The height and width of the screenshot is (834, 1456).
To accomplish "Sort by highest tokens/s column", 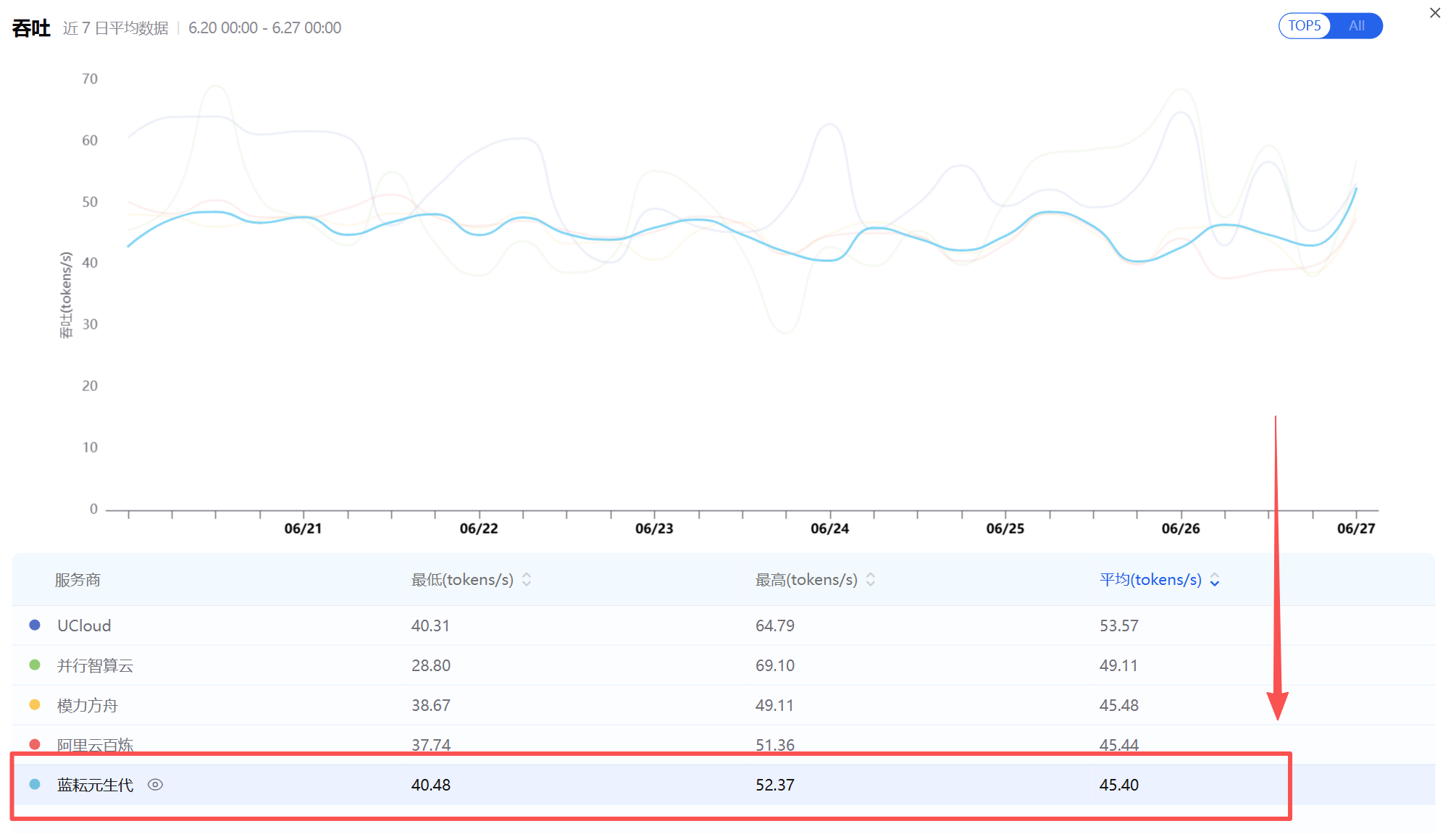I will 871,580.
